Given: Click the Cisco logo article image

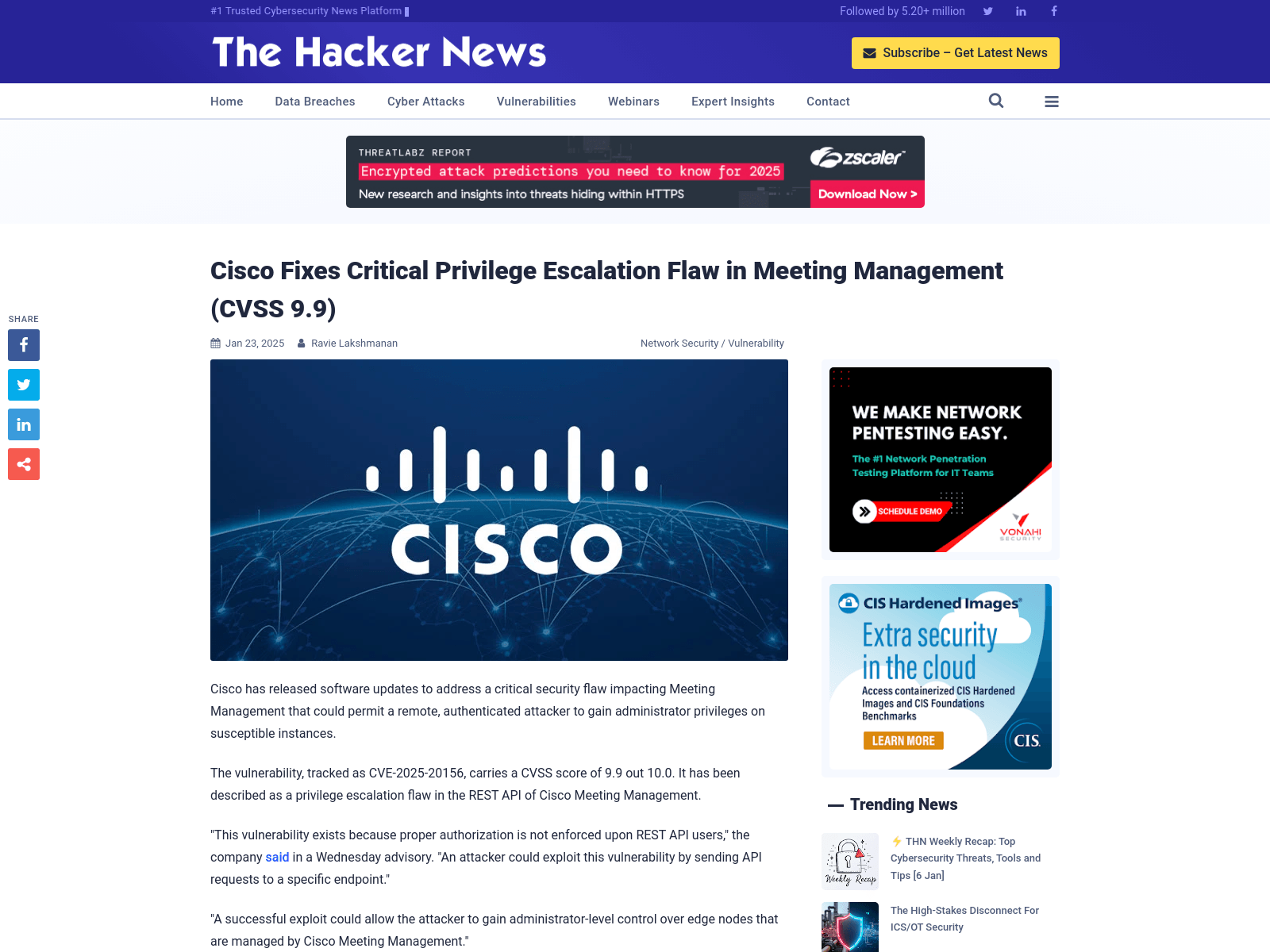Looking at the screenshot, I should pyautogui.click(x=499, y=510).
